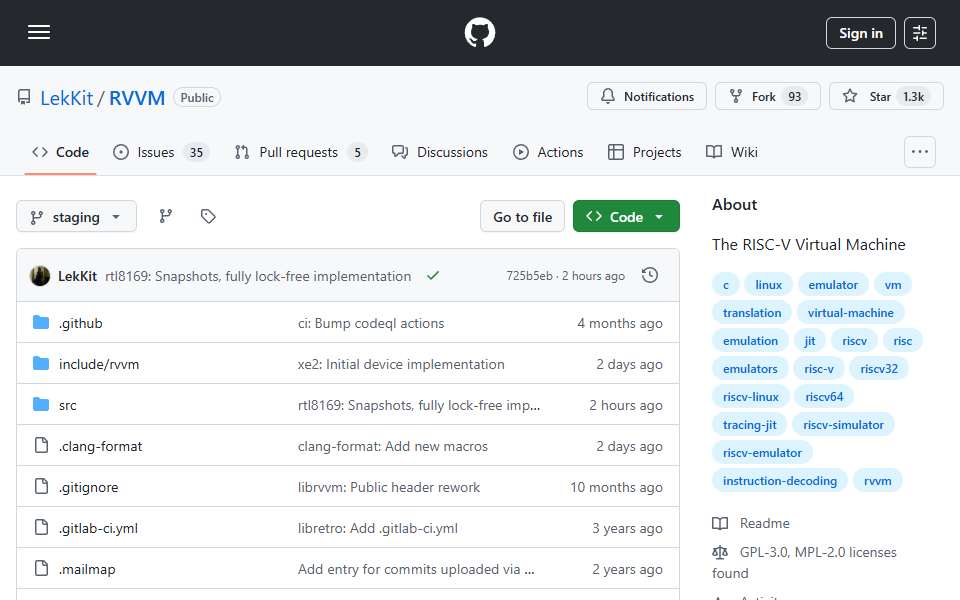Expand the green Code dropdown
This screenshot has height=600, width=960.
(626, 217)
